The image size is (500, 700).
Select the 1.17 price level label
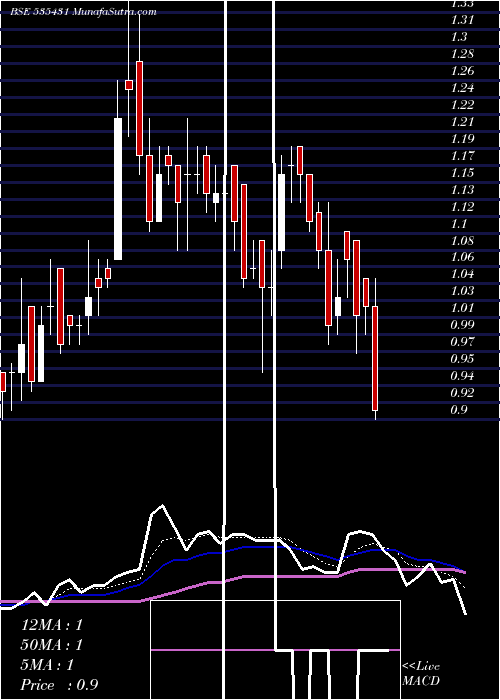click(x=462, y=155)
